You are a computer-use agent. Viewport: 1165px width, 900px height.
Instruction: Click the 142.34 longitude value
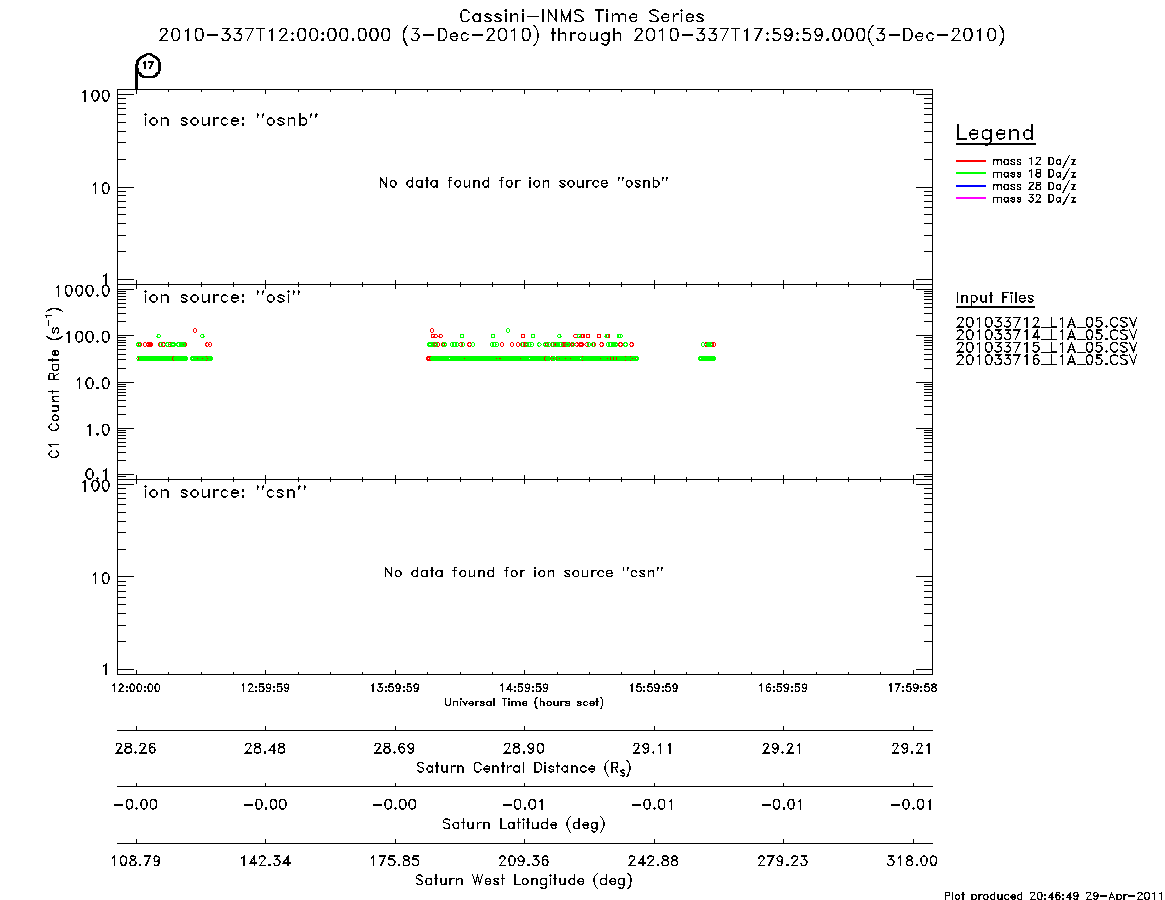[x=265, y=861]
